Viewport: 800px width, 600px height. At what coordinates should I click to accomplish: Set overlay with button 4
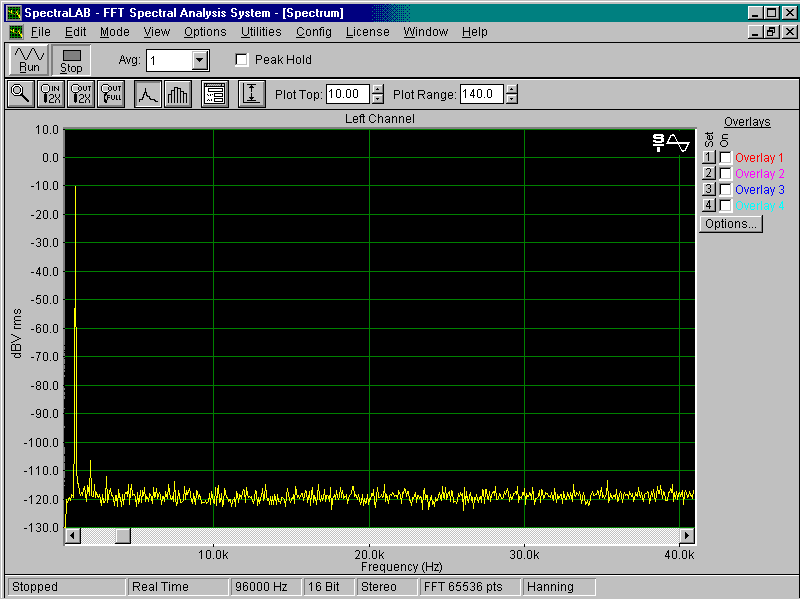[x=709, y=205]
